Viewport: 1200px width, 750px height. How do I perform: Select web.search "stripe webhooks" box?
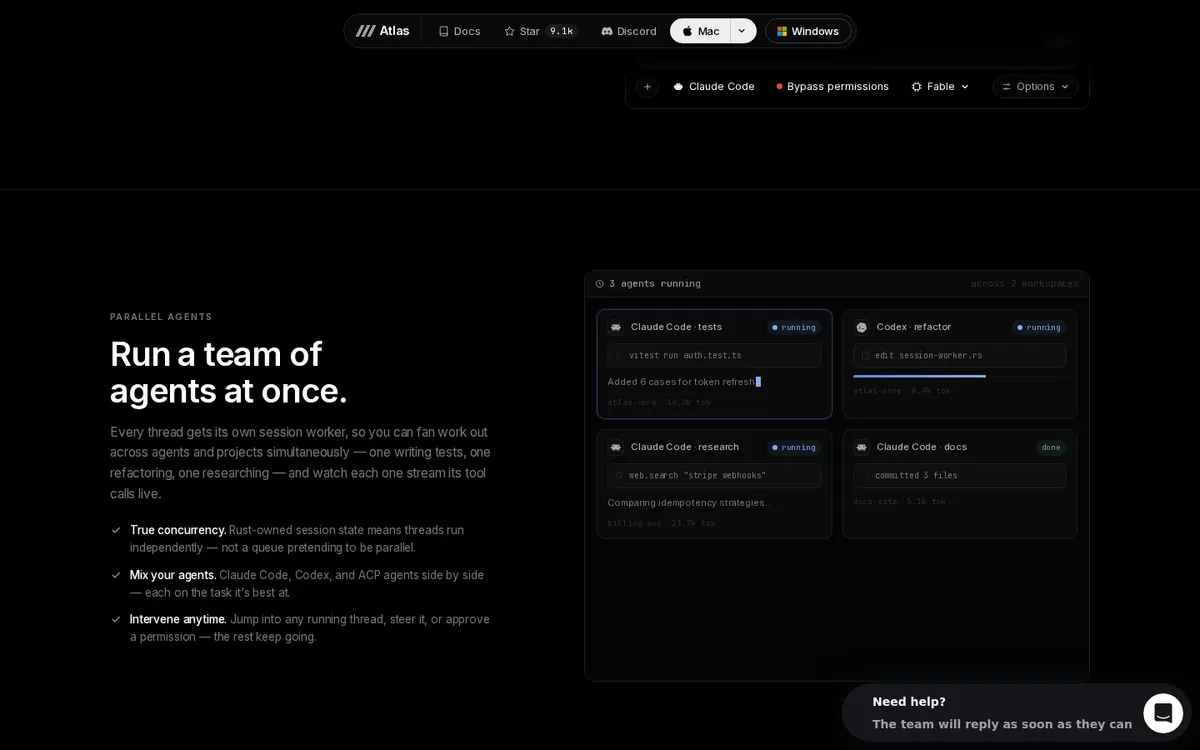point(714,475)
